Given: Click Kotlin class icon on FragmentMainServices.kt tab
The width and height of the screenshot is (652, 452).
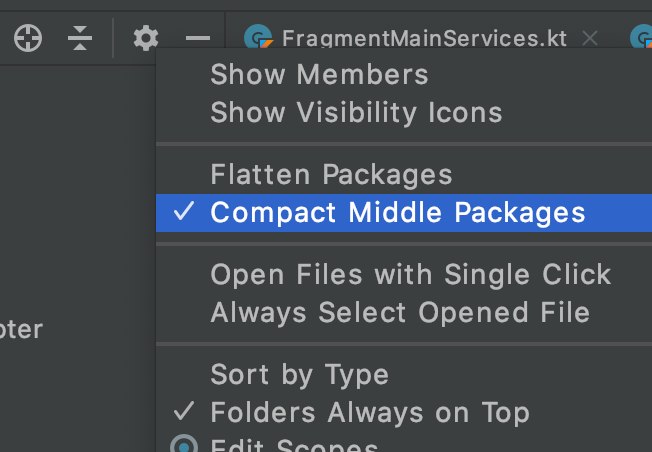Looking at the screenshot, I should 258,37.
